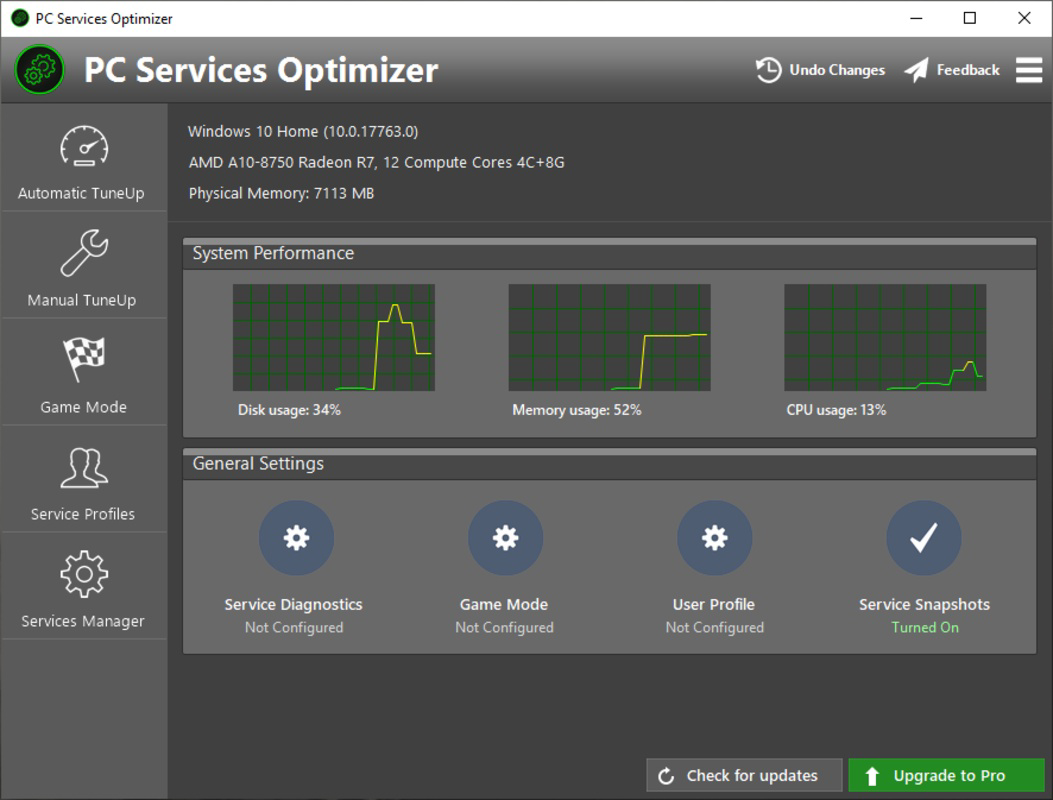Click the User Profile label
Screen dimensions: 1053x800
(x=714, y=605)
